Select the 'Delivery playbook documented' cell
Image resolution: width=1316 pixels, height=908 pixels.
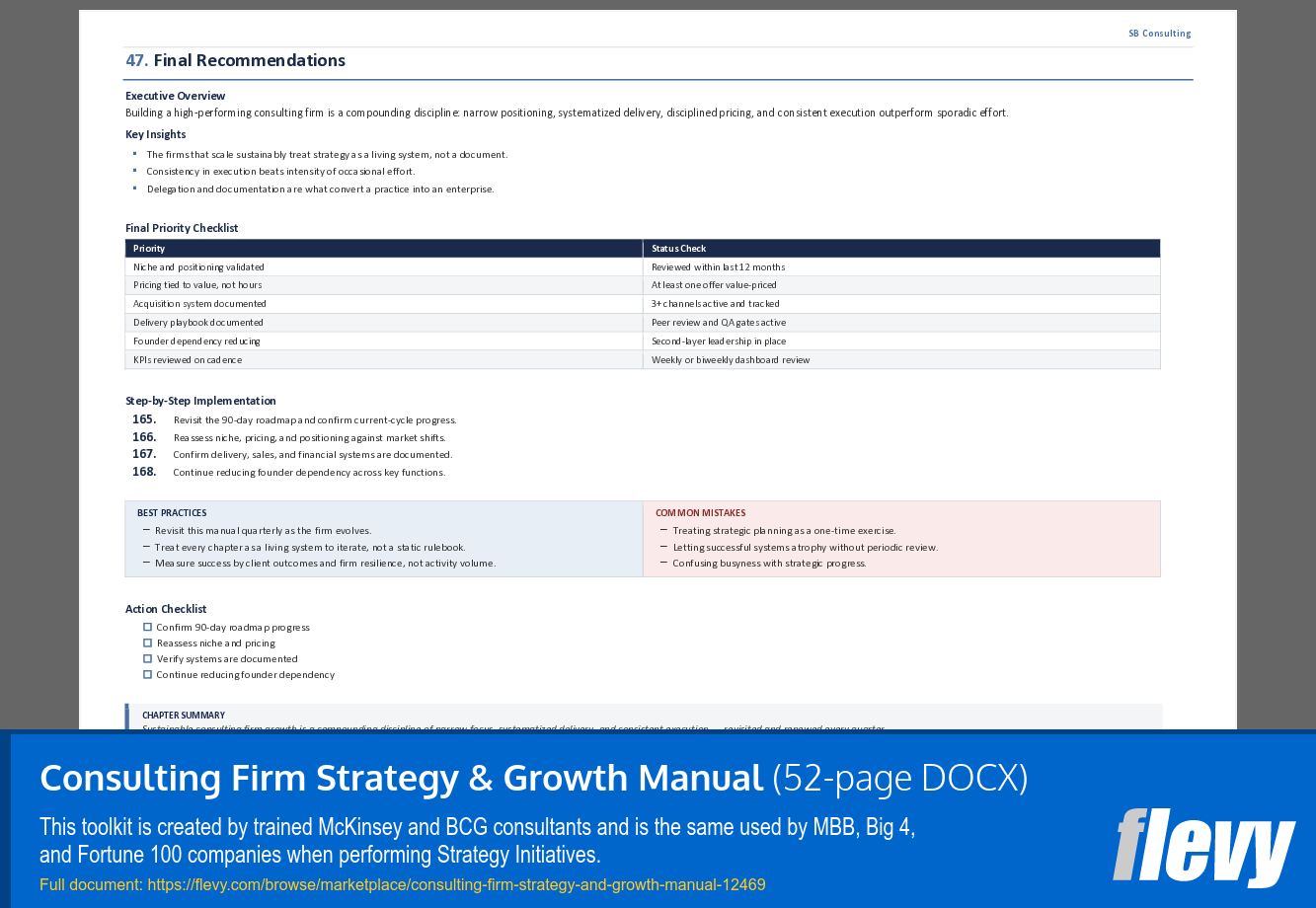384,323
